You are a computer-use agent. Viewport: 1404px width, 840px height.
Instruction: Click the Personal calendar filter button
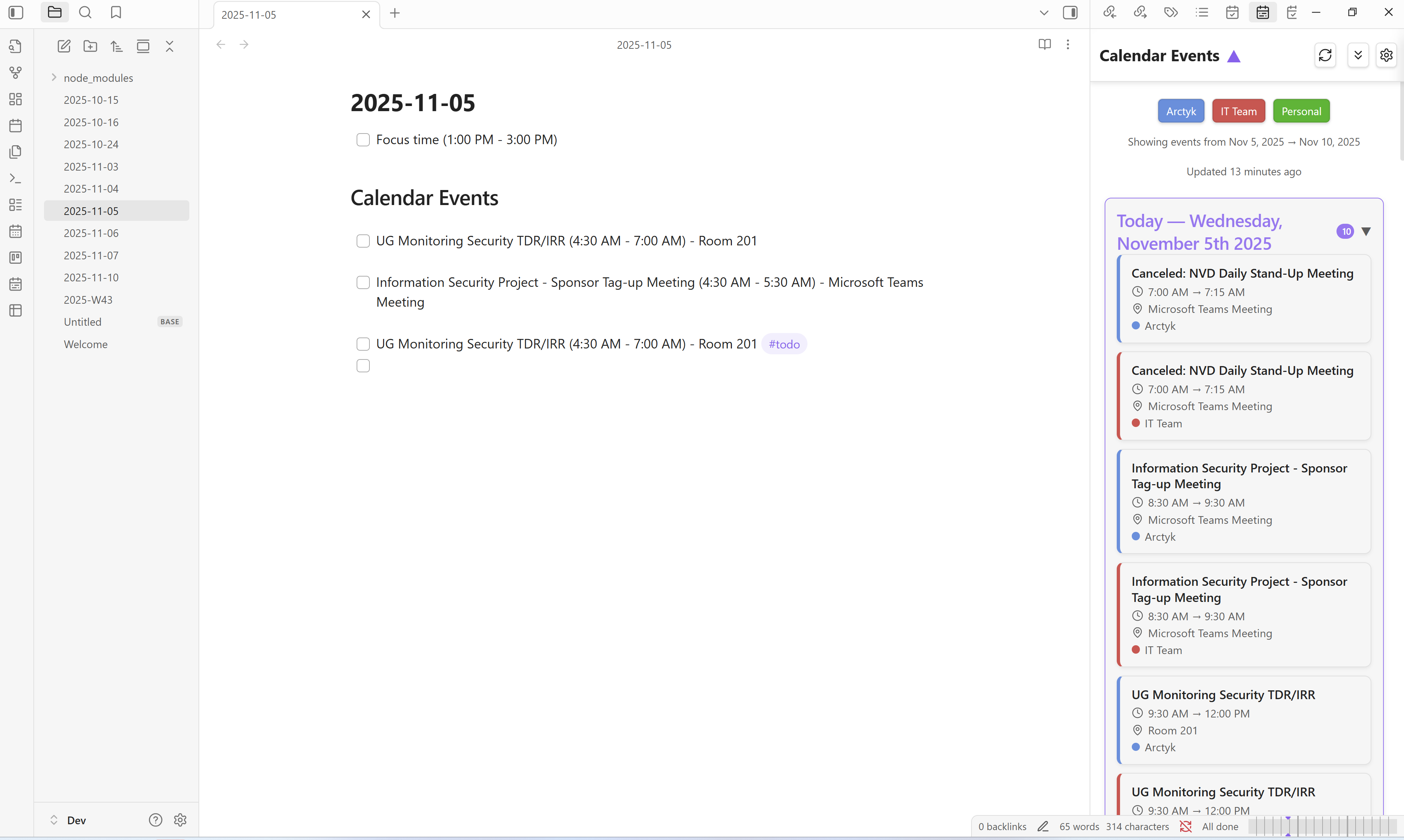pos(1301,112)
